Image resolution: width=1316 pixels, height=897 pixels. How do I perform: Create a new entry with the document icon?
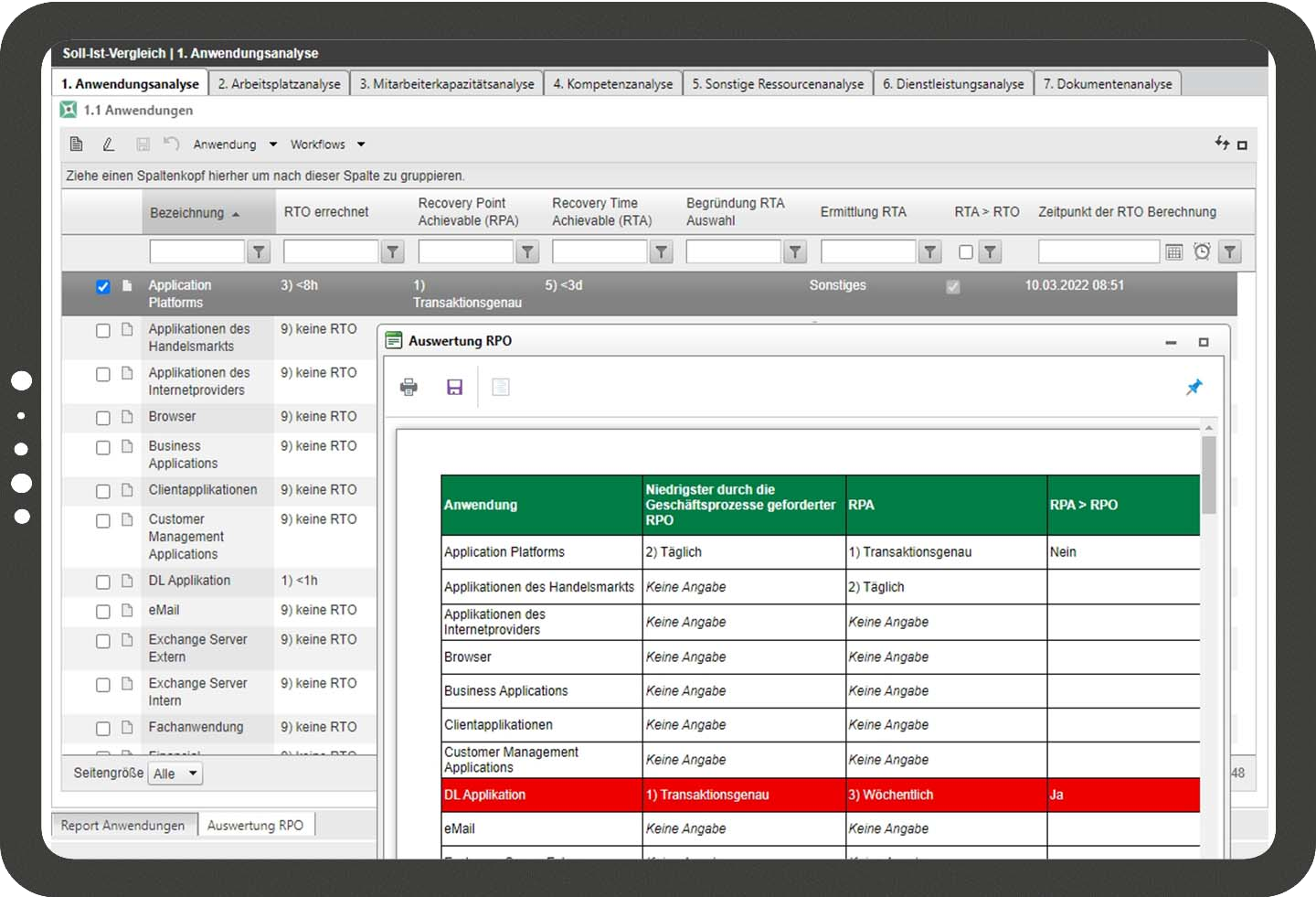[76, 144]
